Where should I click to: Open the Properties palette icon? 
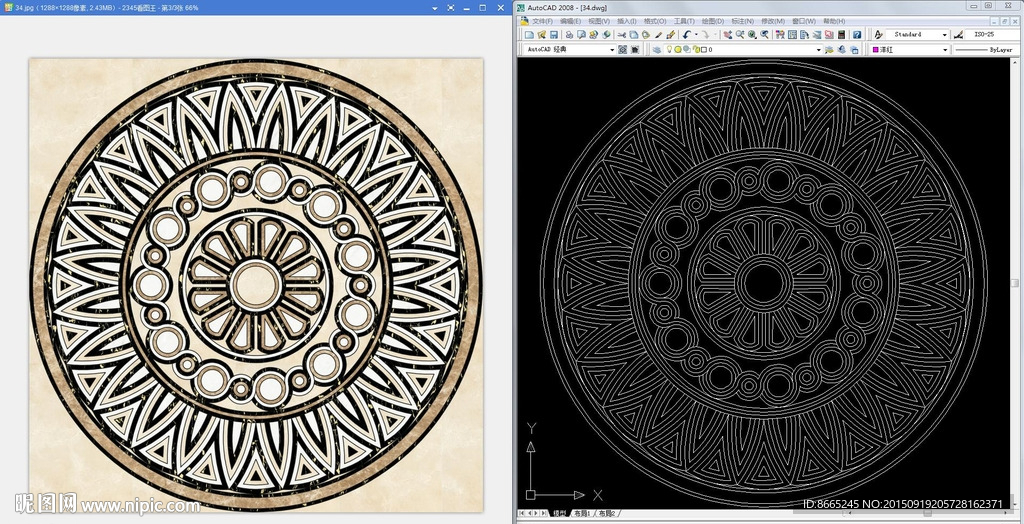tap(780, 35)
